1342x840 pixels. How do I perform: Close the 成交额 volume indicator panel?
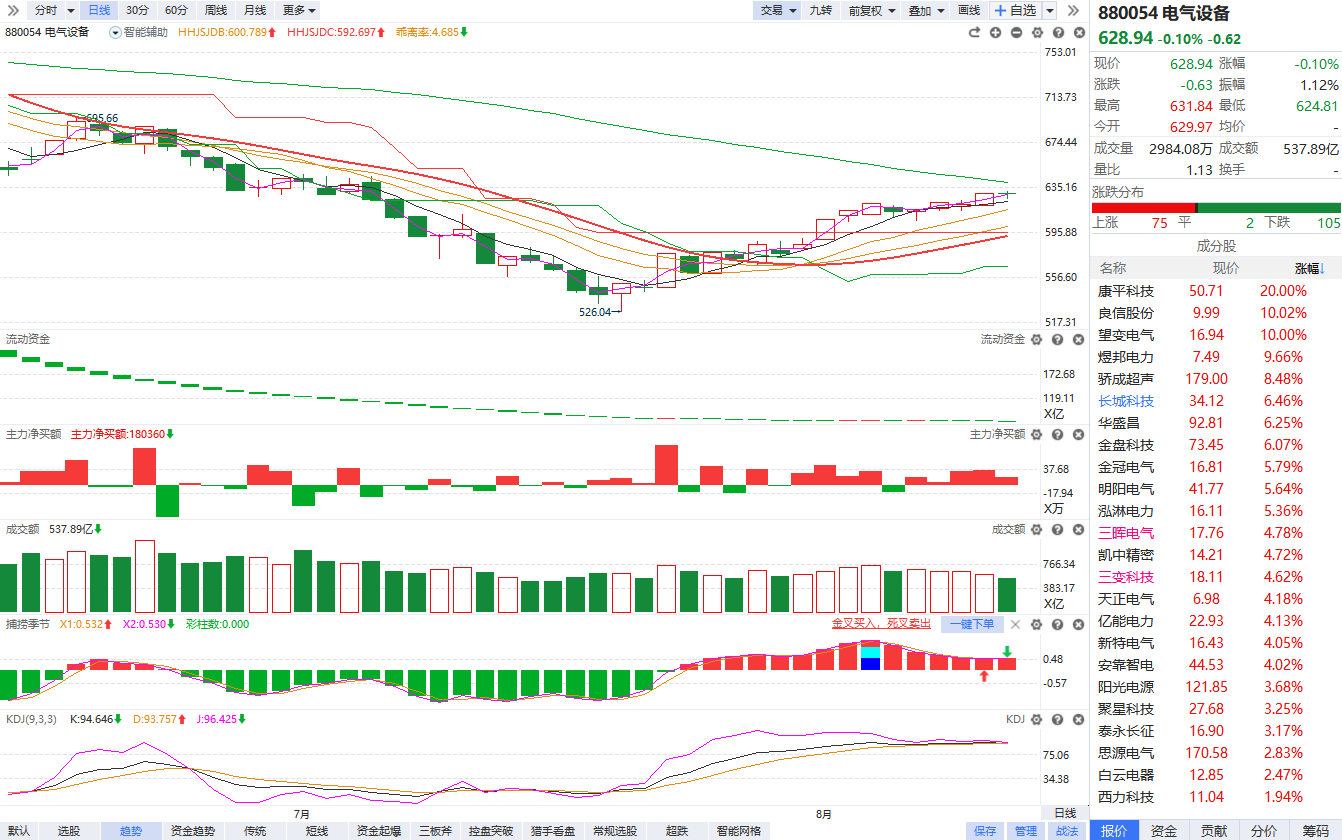[x=1079, y=530]
